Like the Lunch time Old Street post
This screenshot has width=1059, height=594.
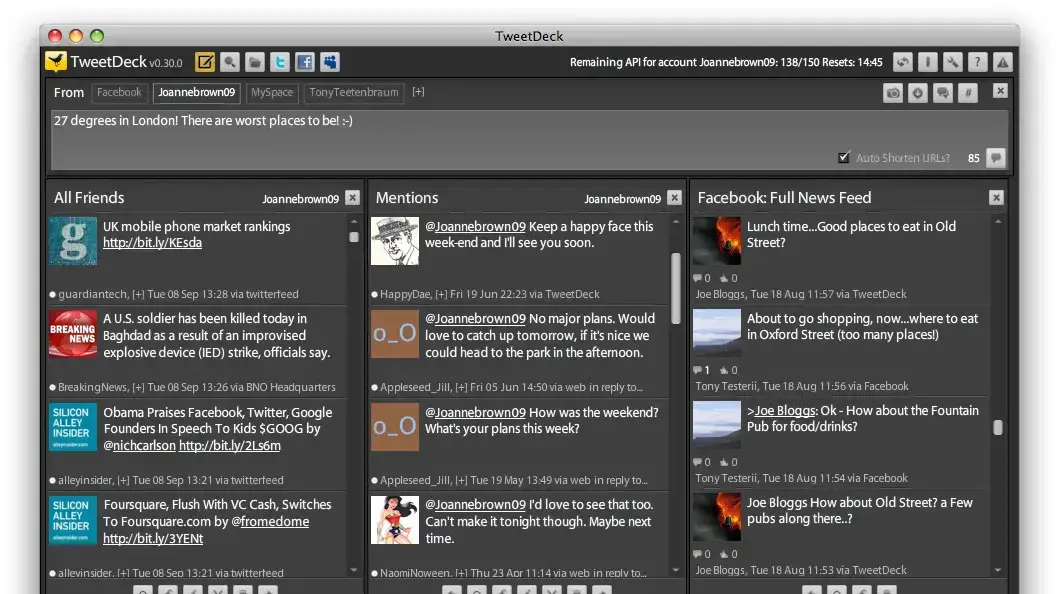click(x=724, y=278)
